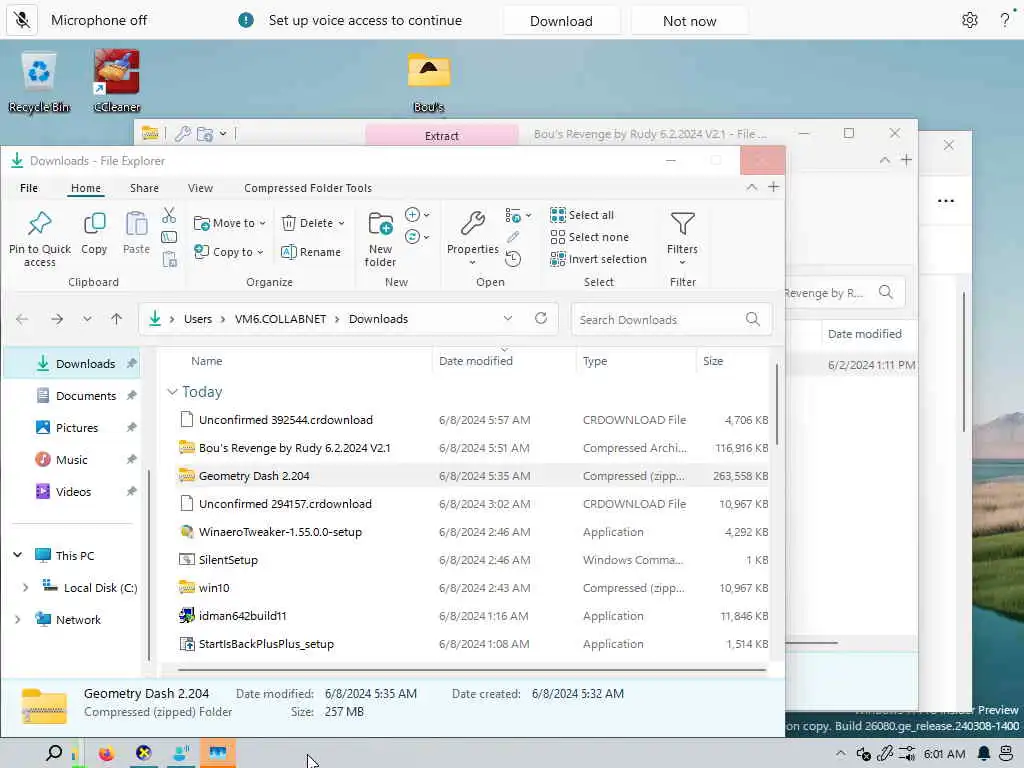Click Invert selection in ribbon
The height and width of the screenshot is (768, 1024).
click(598, 259)
